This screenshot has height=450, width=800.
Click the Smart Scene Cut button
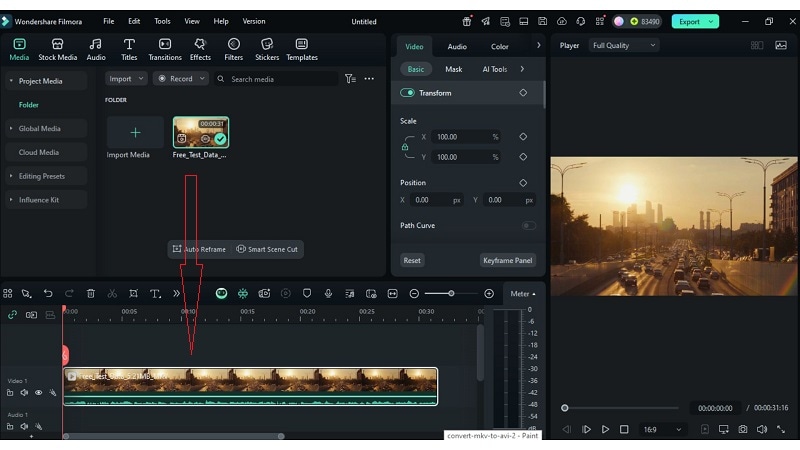pos(267,249)
